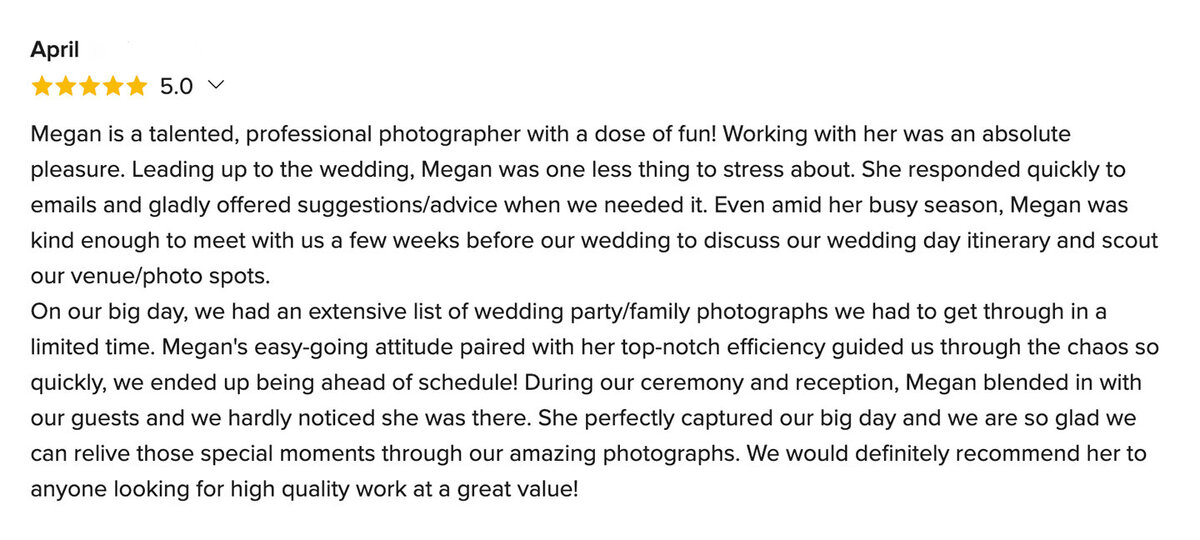Click the 5.0 rating score
This screenshot has height=540, width=1200.
tap(176, 87)
